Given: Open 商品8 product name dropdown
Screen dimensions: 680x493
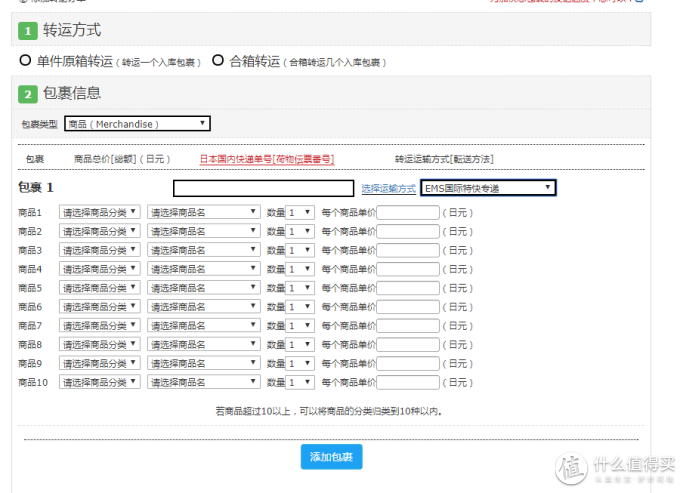Looking at the screenshot, I should [x=204, y=344].
